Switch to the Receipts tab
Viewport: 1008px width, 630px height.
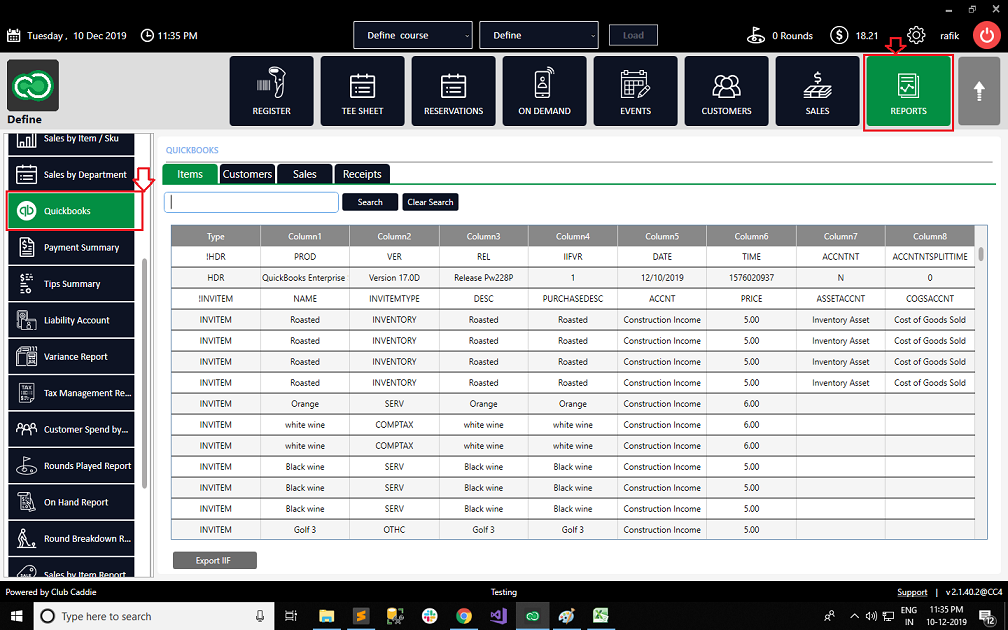click(x=362, y=174)
